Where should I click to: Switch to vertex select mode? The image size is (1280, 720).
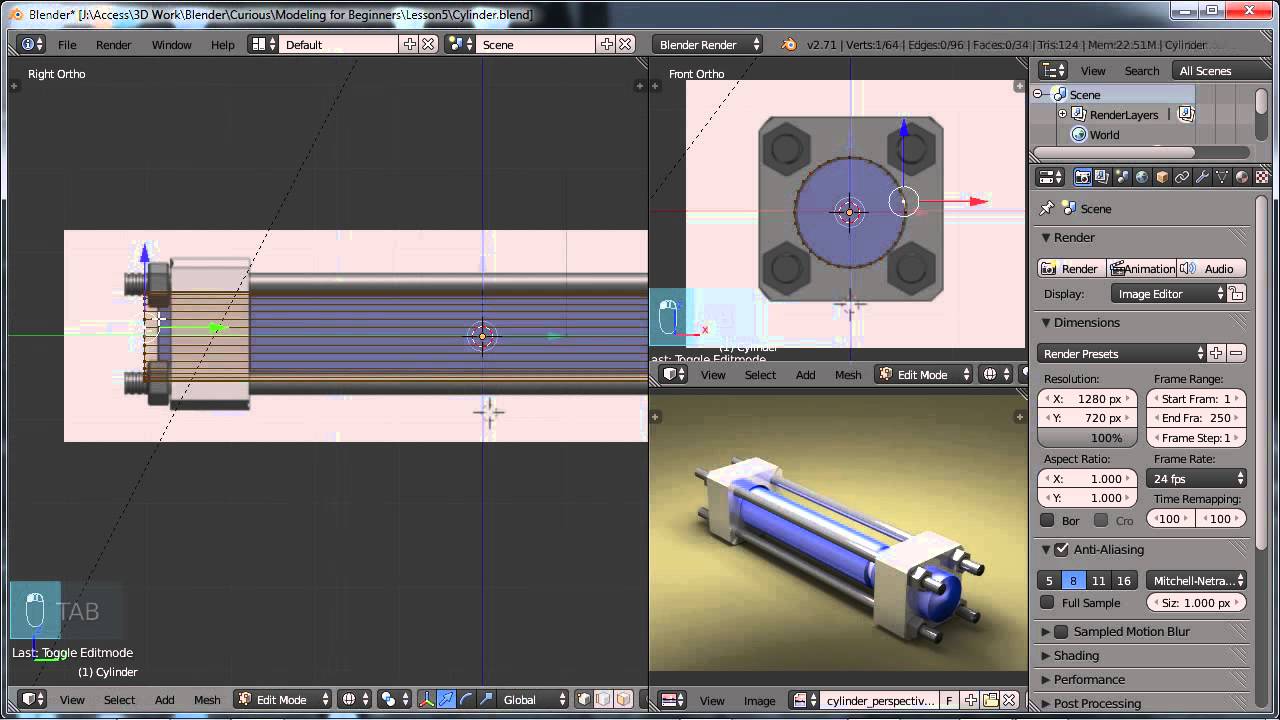(584, 700)
